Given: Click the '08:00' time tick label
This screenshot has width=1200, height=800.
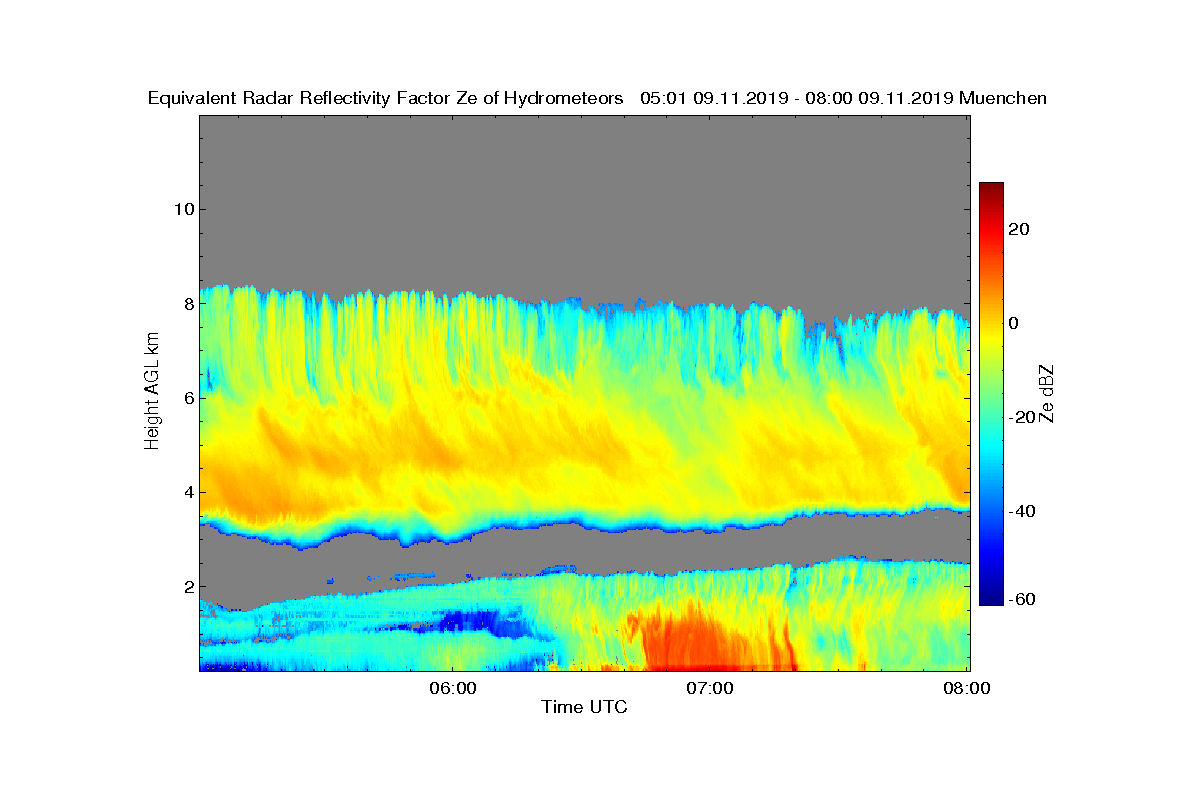Looking at the screenshot, I should [969, 688].
